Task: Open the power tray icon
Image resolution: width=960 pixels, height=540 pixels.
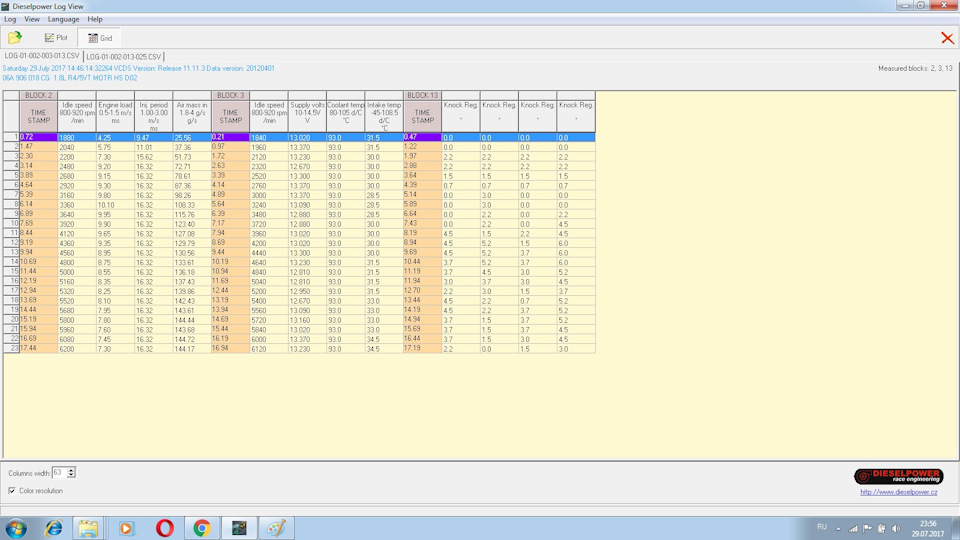Action: click(881, 528)
